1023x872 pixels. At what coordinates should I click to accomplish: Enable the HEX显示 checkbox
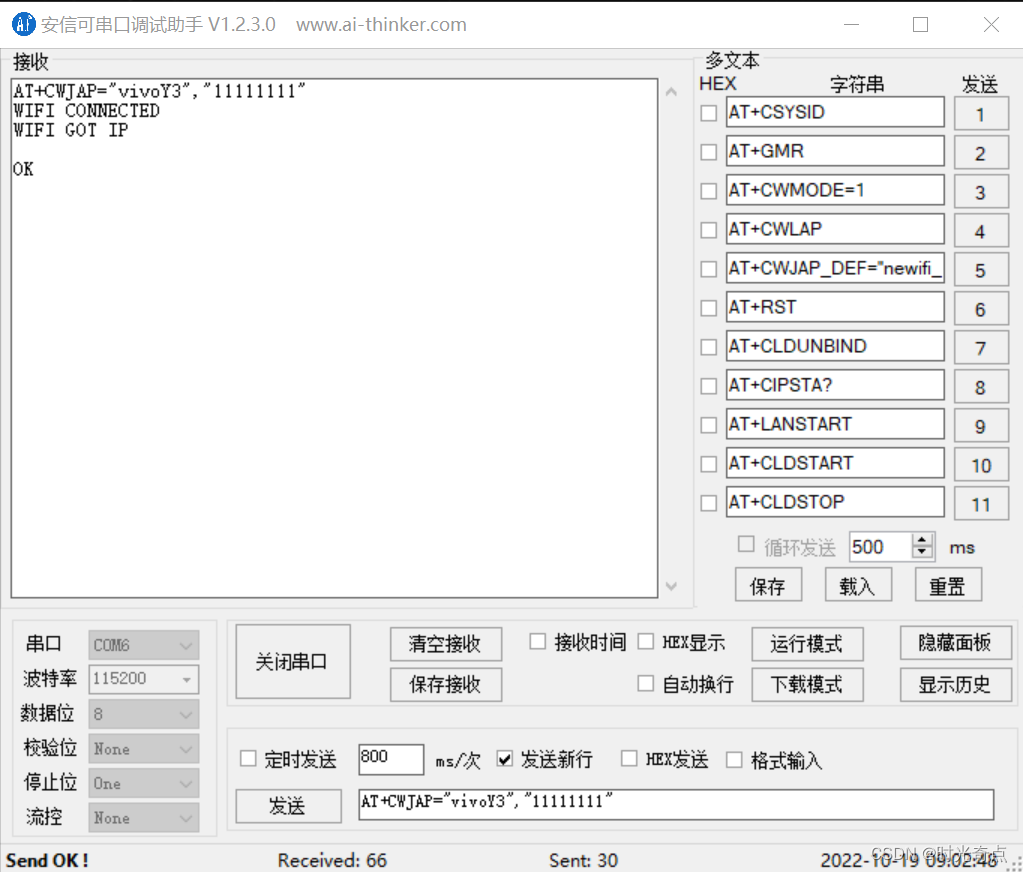tap(645, 642)
